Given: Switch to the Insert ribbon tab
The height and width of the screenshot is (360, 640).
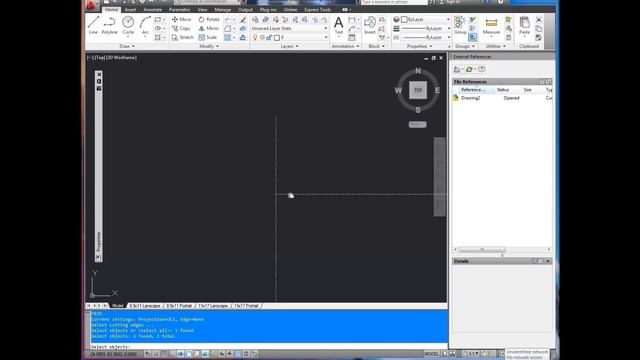Looking at the screenshot, I should coord(131,9).
